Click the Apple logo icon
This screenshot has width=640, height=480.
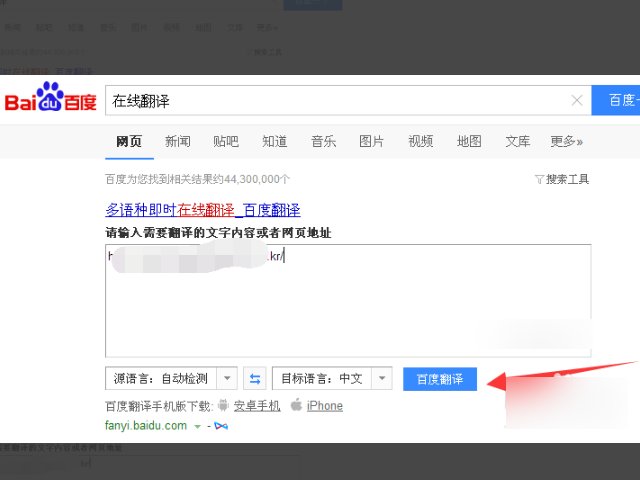(296, 405)
